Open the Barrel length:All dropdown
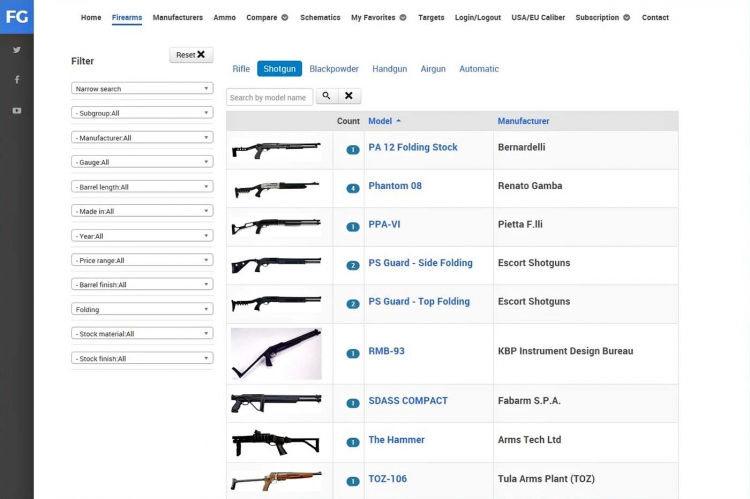The height and width of the screenshot is (499, 750). [142, 187]
